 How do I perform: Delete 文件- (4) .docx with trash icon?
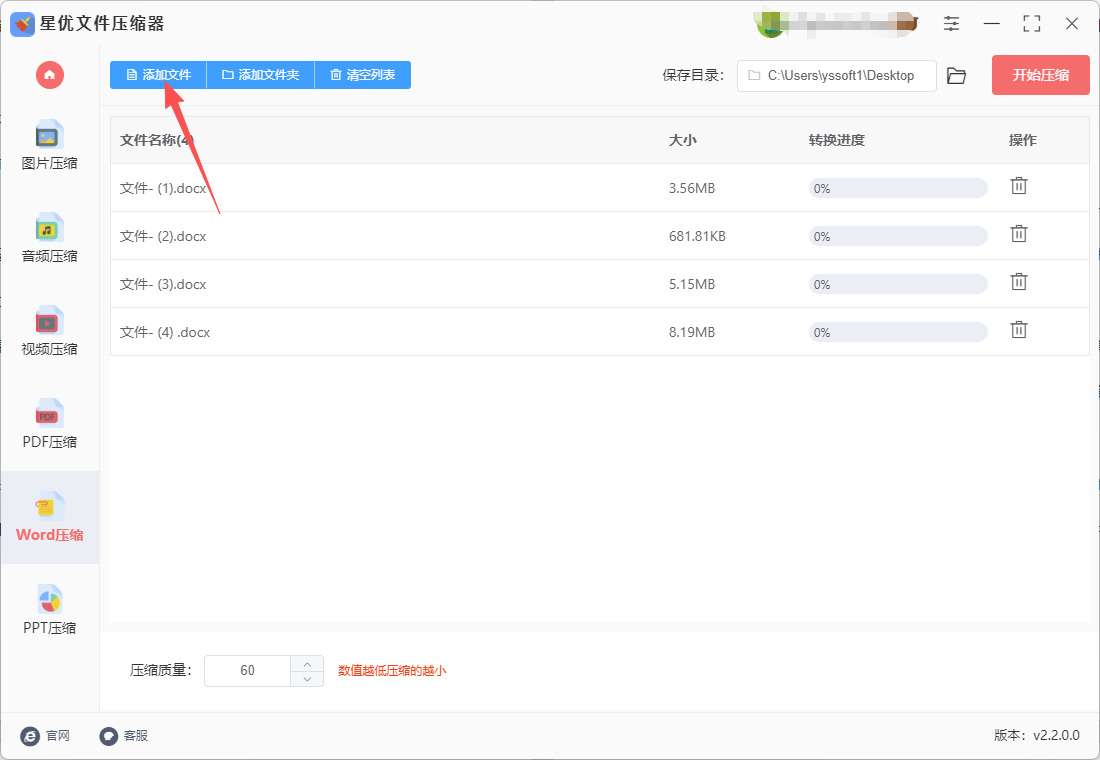pyautogui.click(x=1019, y=330)
